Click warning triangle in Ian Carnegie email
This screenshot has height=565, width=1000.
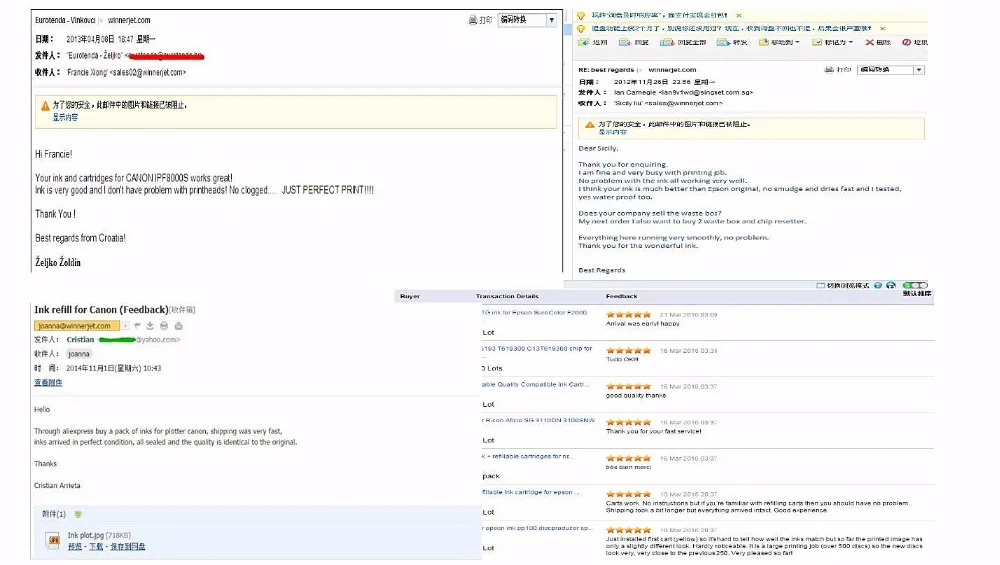click(590, 124)
